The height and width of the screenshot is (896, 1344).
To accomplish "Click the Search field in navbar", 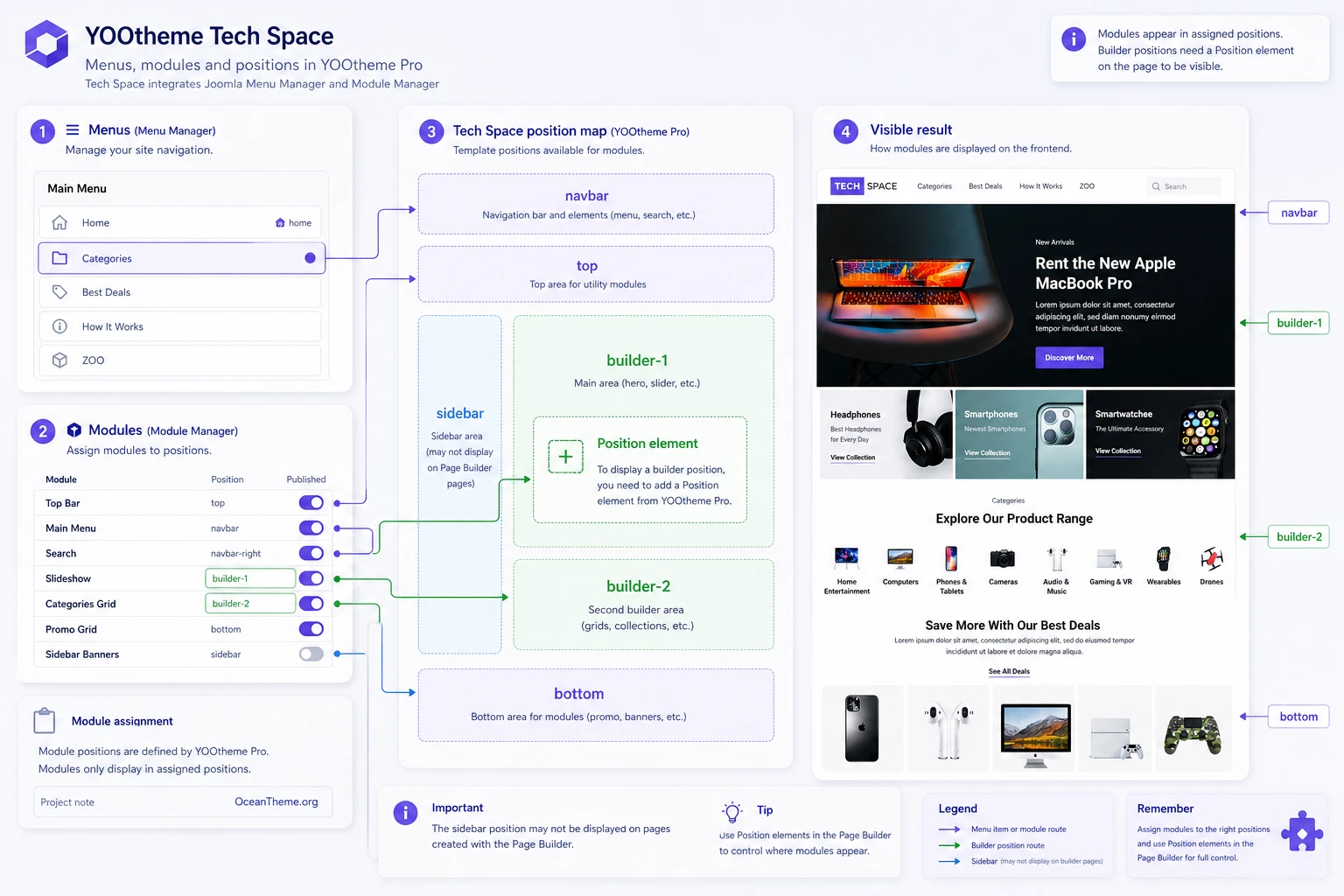I will click(x=1184, y=186).
